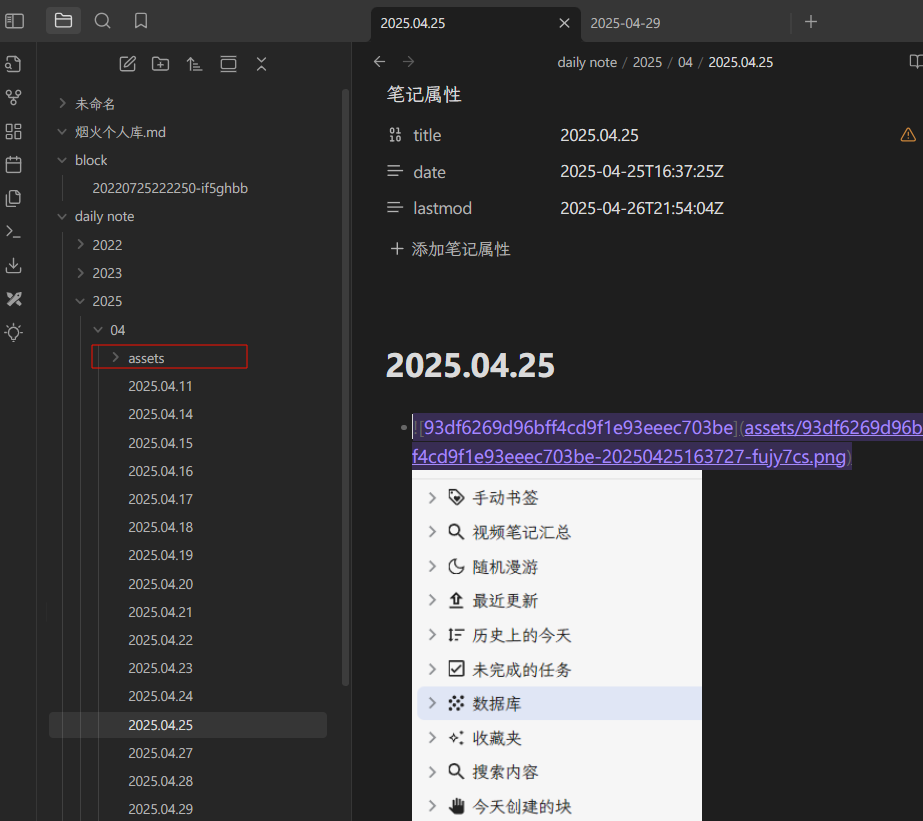923x821 pixels.
Task: Open the bookmarks pane icon
Action: click(141, 21)
